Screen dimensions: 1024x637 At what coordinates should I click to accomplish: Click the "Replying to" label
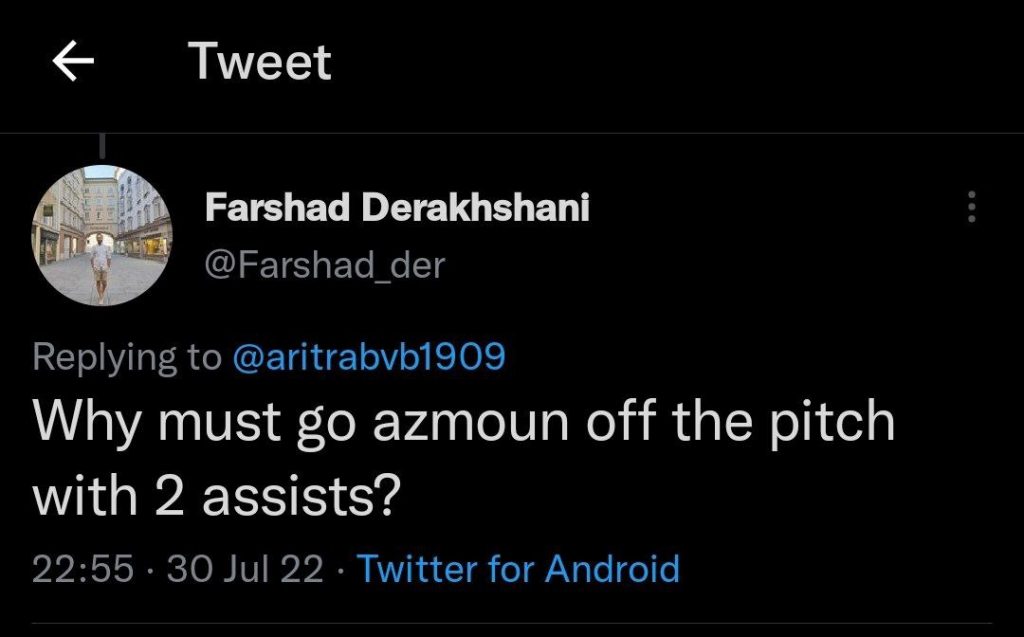[x=127, y=357]
